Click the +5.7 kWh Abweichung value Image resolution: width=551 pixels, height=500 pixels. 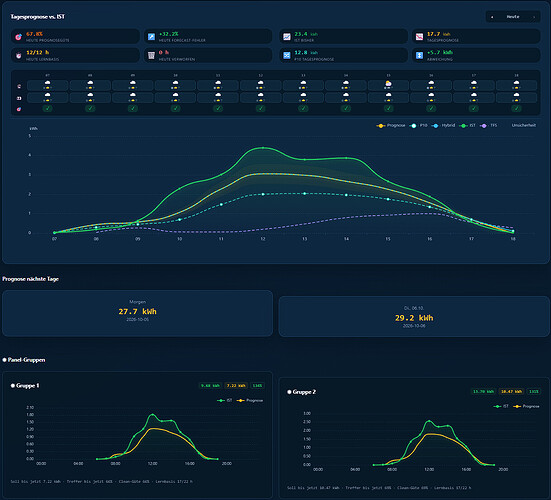(440, 52)
